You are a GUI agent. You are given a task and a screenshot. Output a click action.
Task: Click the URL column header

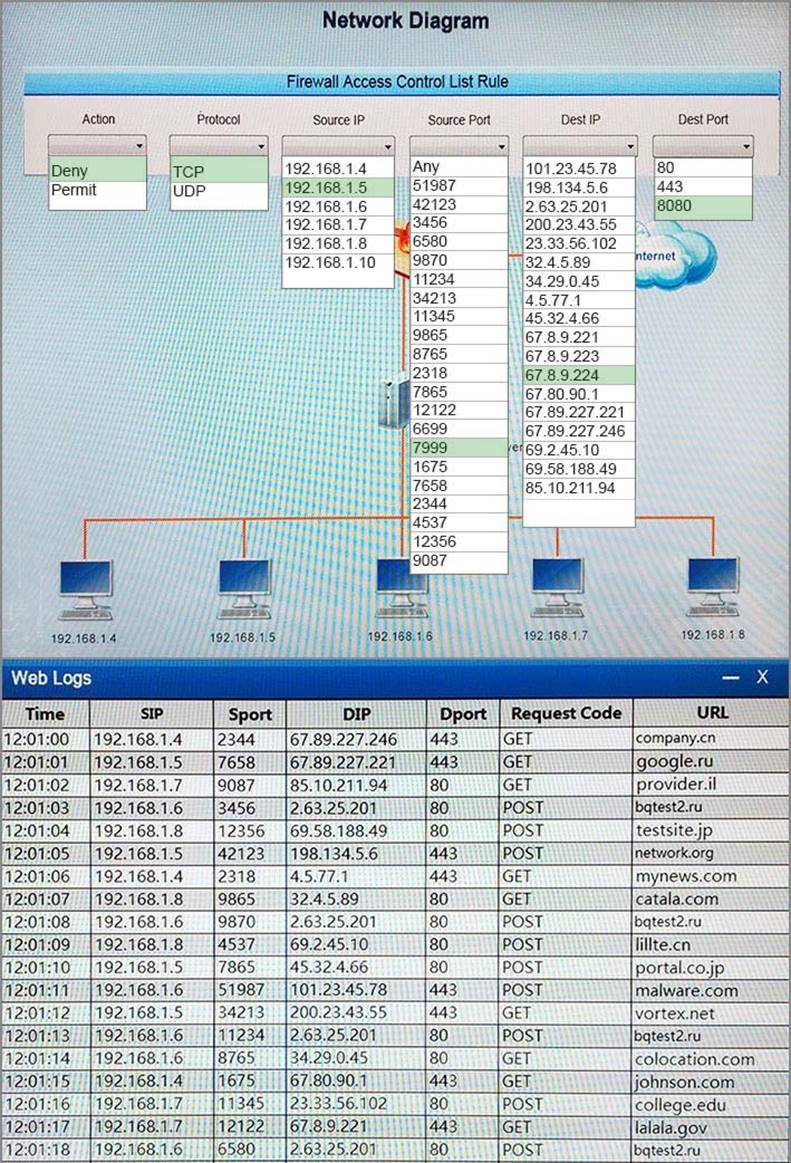[x=710, y=713]
